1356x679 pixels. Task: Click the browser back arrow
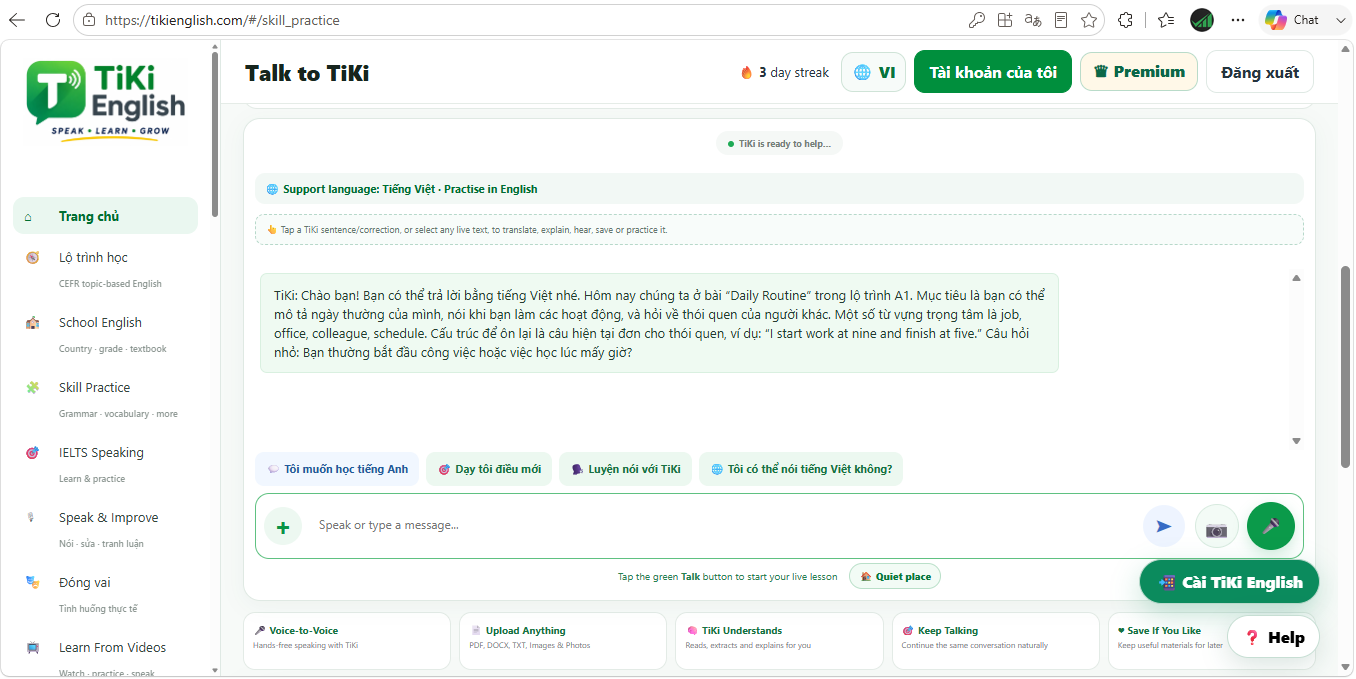(x=17, y=20)
